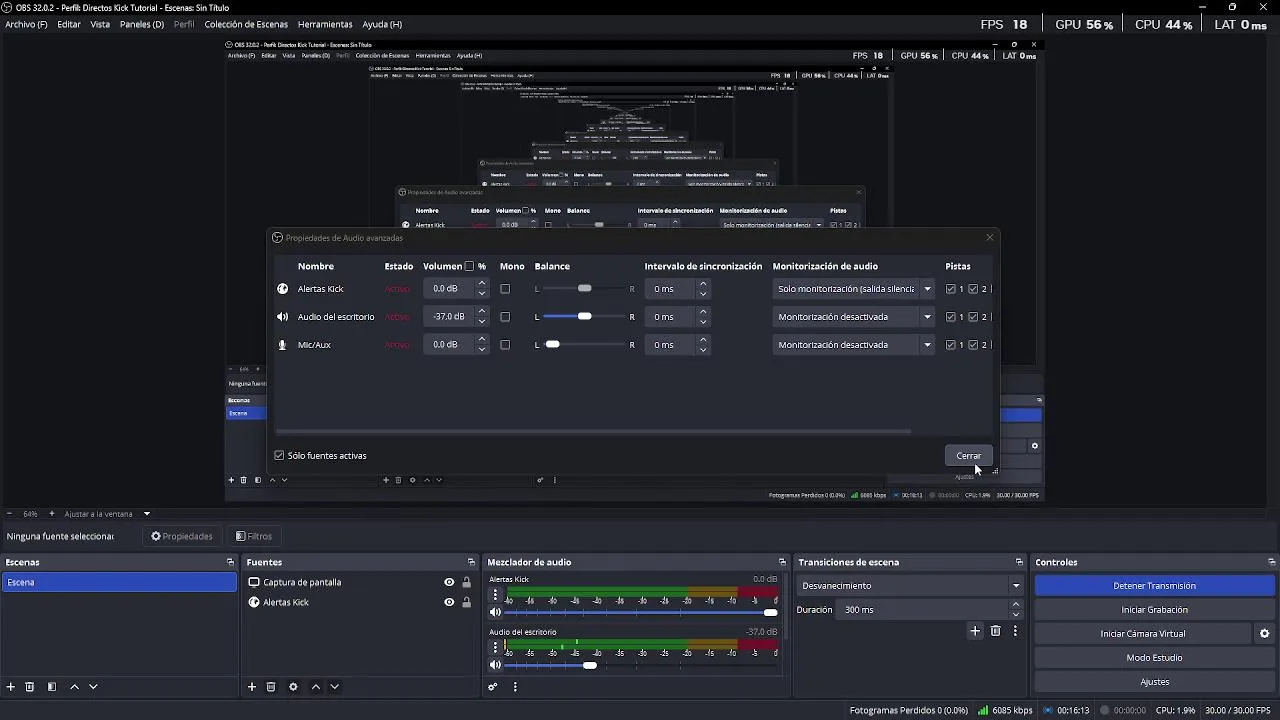Open Alertas Kick monitoring dropdown
1280x720 pixels.
pos(854,289)
